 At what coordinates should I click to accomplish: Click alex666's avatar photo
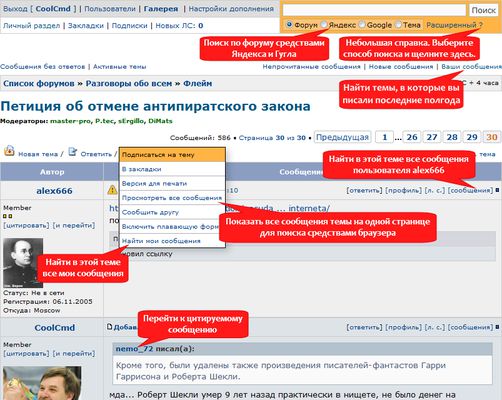point(23,263)
